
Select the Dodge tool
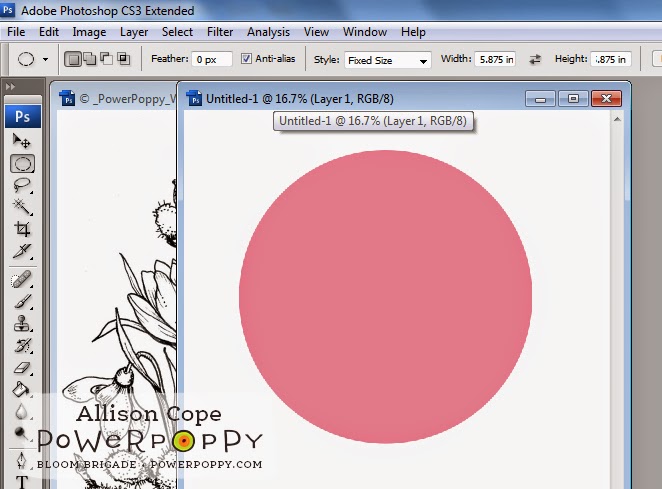[22, 433]
